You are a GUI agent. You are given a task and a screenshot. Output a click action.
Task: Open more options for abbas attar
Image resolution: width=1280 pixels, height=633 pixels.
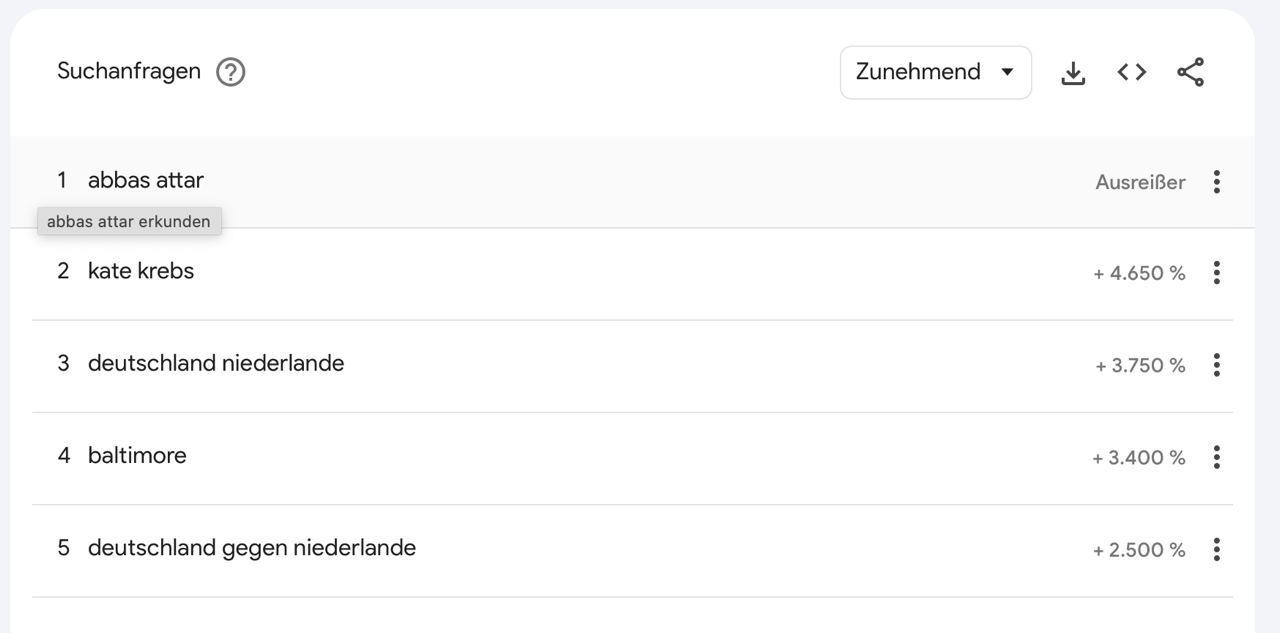click(x=1216, y=182)
